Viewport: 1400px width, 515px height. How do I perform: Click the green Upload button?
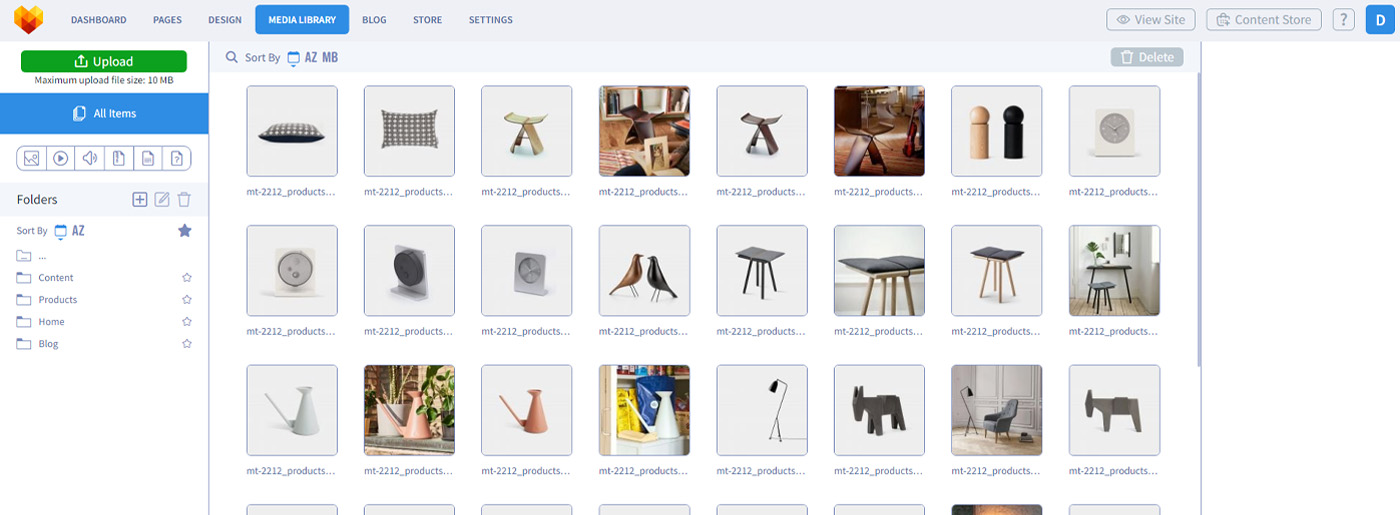104,61
